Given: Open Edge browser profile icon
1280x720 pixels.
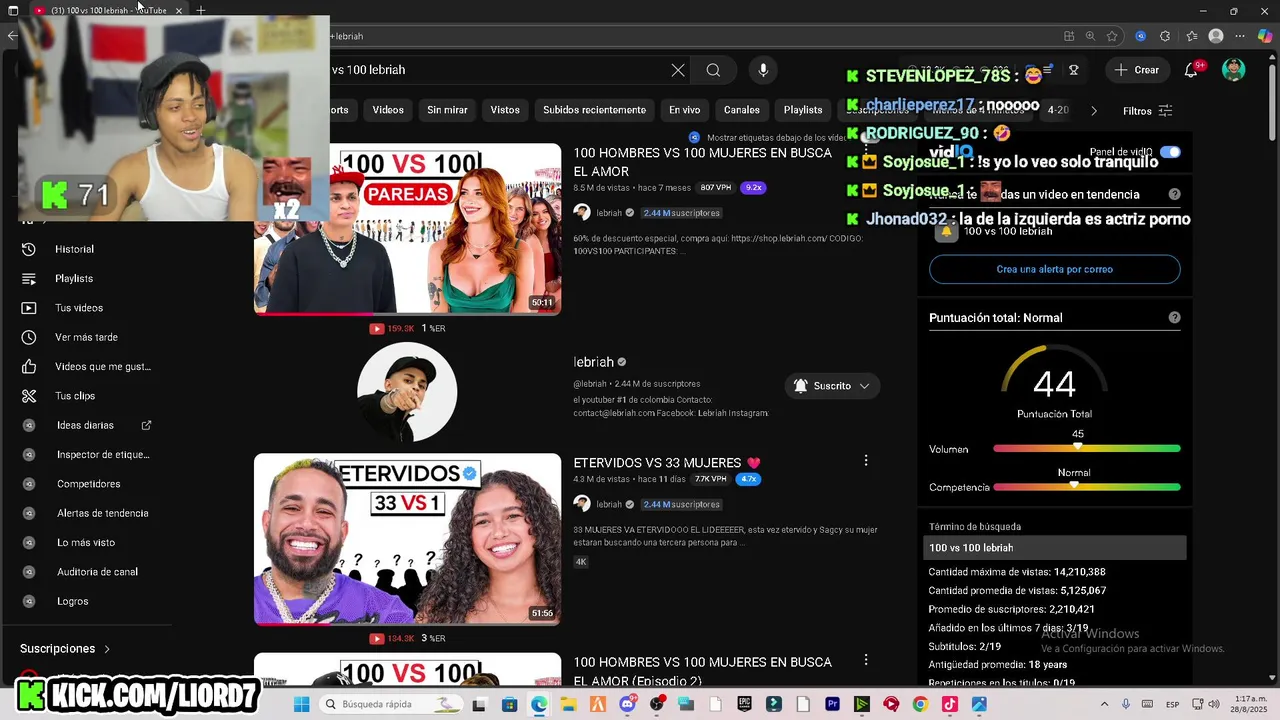Looking at the screenshot, I should [x=1216, y=36].
